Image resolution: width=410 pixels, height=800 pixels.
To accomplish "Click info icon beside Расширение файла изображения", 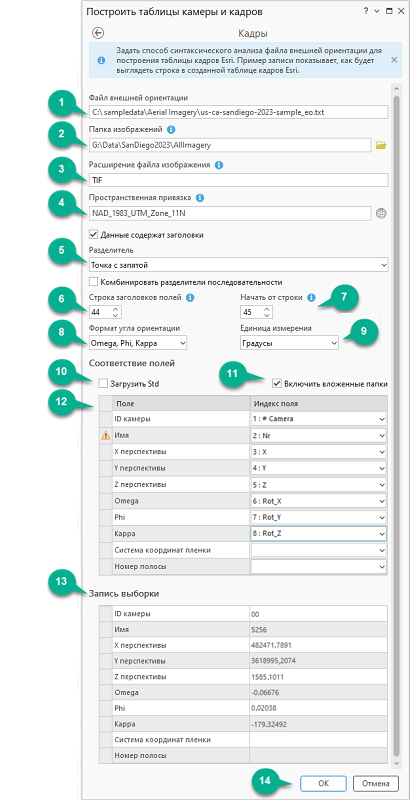I will pyautogui.click(x=219, y=165).
